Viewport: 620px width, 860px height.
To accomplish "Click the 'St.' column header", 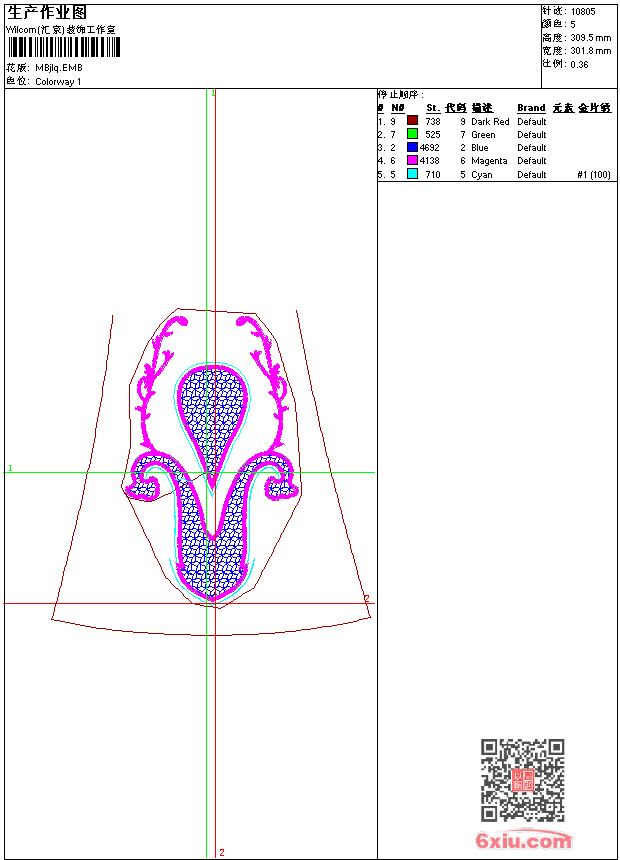I will point(433,108).
